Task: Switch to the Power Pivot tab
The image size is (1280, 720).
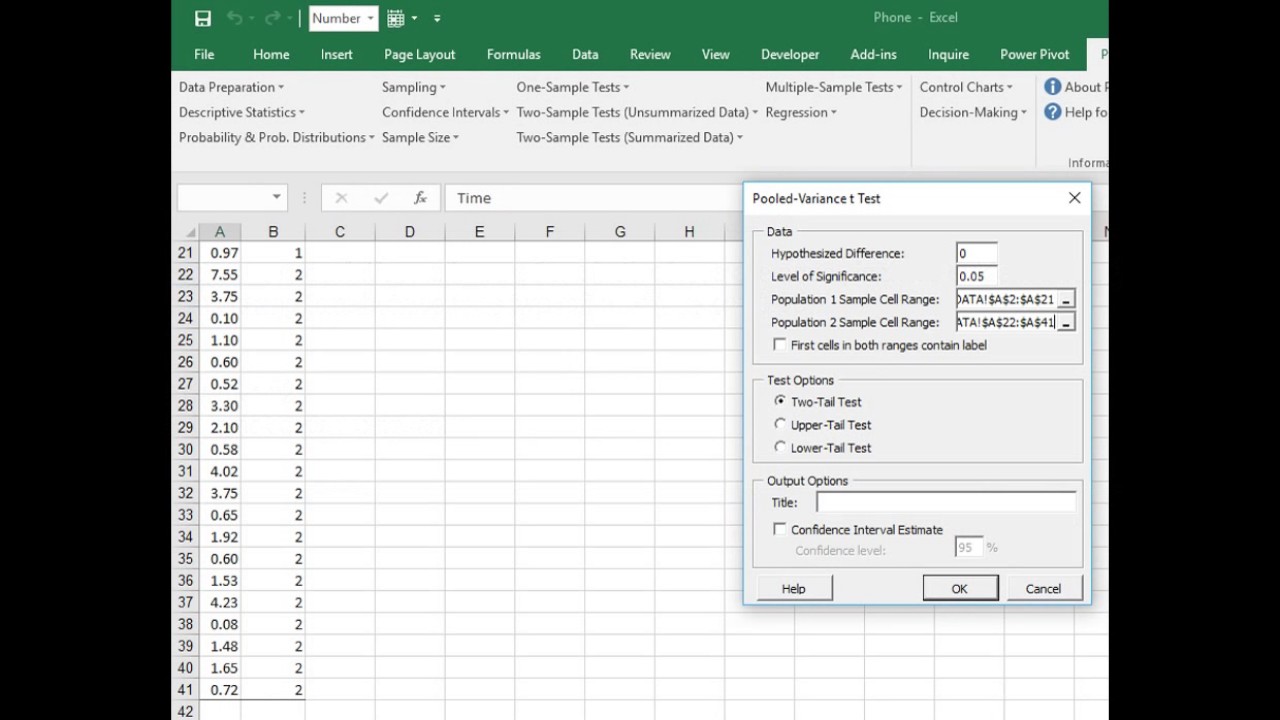Action: point(1034,54)
